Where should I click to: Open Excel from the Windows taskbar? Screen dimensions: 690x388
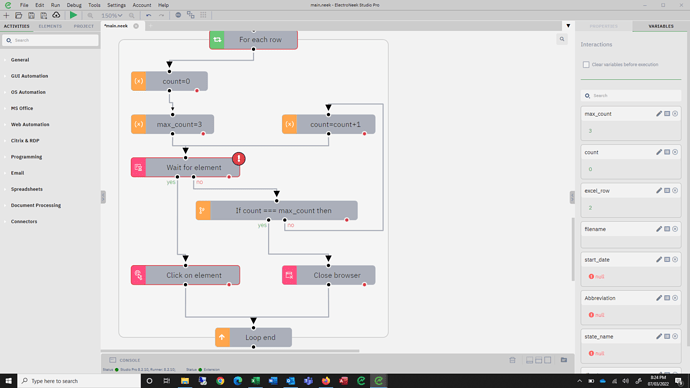coord(255,381)
